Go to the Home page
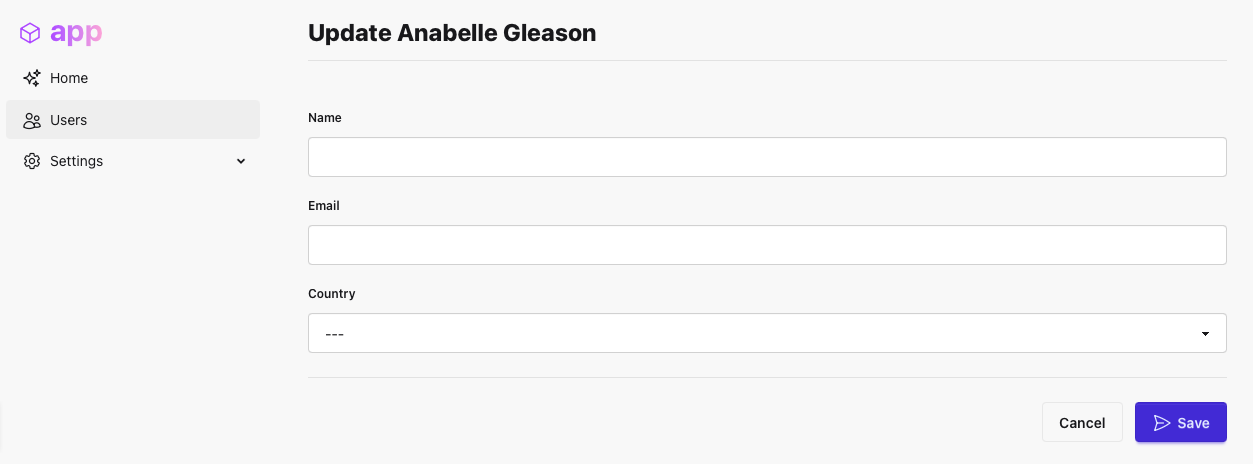 click(69, 78)
